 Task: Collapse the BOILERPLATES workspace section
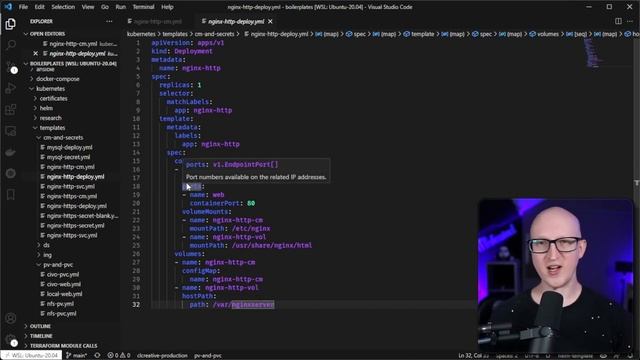pos(73,64)
